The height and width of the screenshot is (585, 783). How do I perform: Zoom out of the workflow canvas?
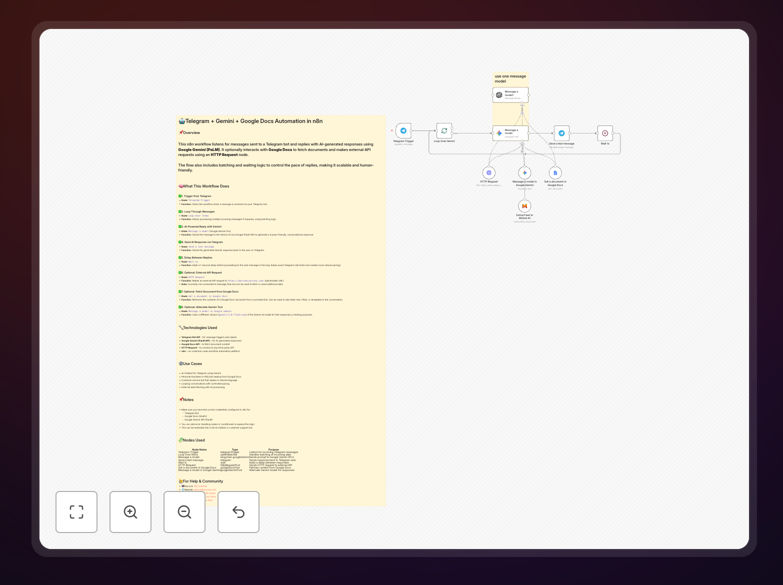pos(184,512)
